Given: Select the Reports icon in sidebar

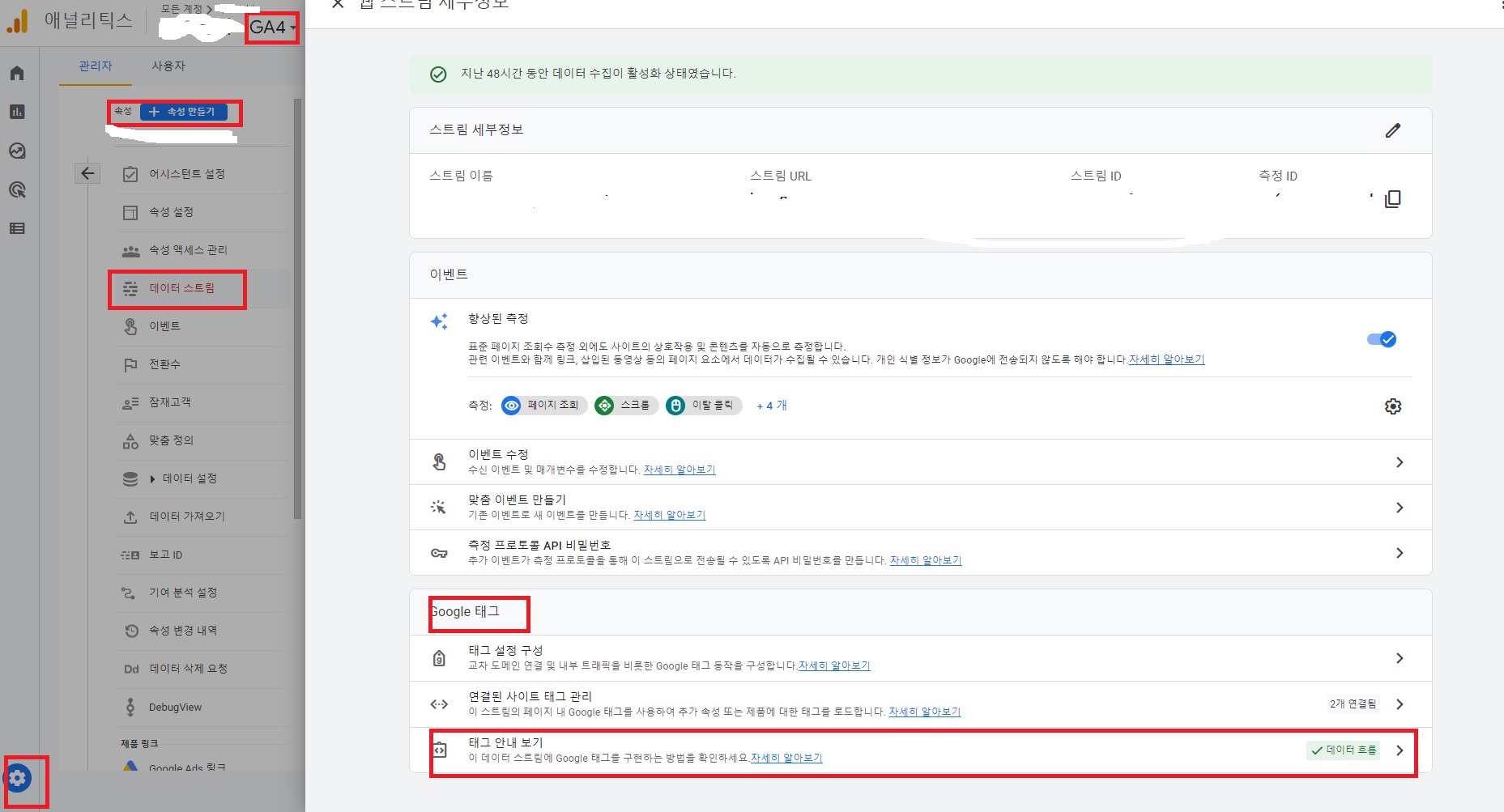Looking at the screenshot, I should (17, 112).
